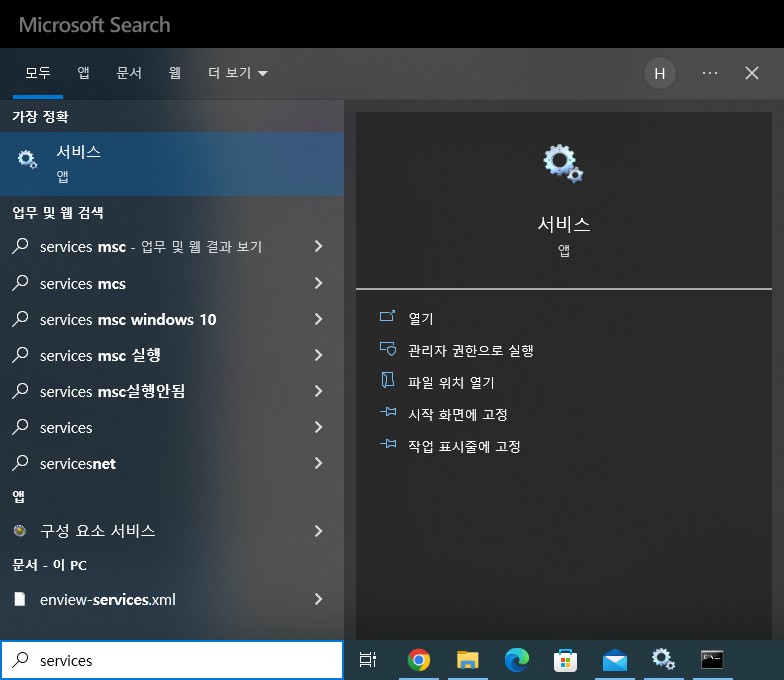Open the enview-services.xml document
The width and height of the screenshot is (784, 680).
172,599
